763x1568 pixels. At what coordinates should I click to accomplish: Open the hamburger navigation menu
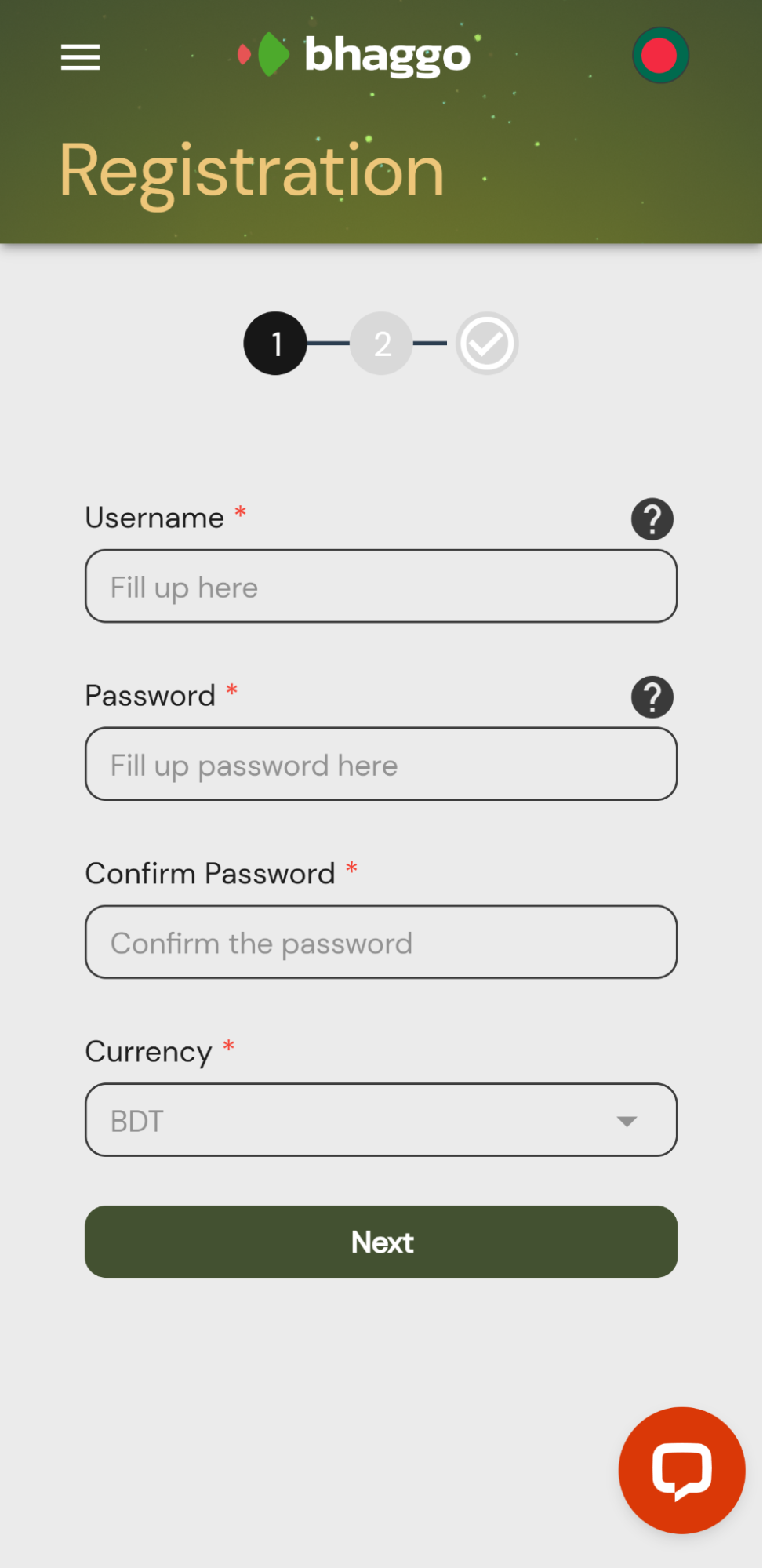(x=81, y=57)
